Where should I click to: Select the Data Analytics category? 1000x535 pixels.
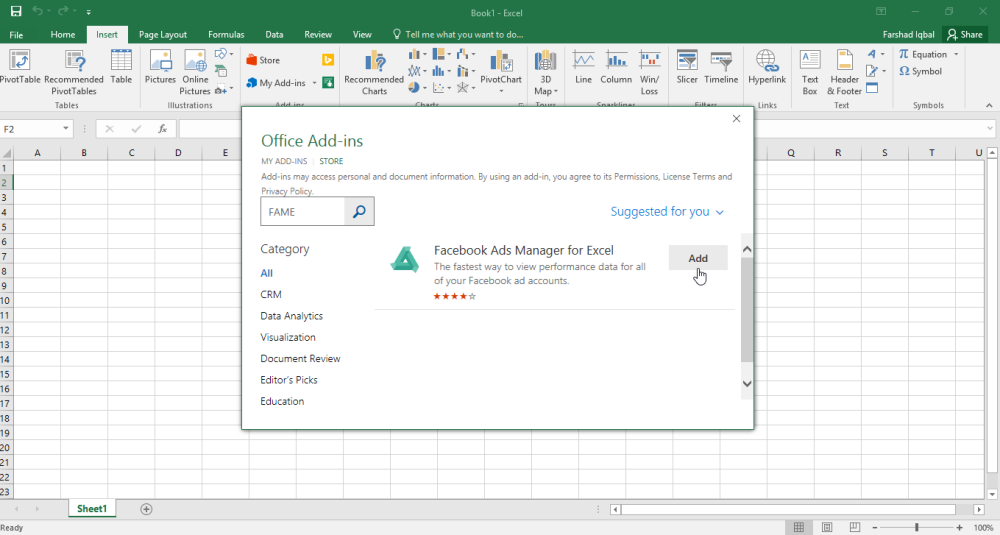[x=291, y=316]
